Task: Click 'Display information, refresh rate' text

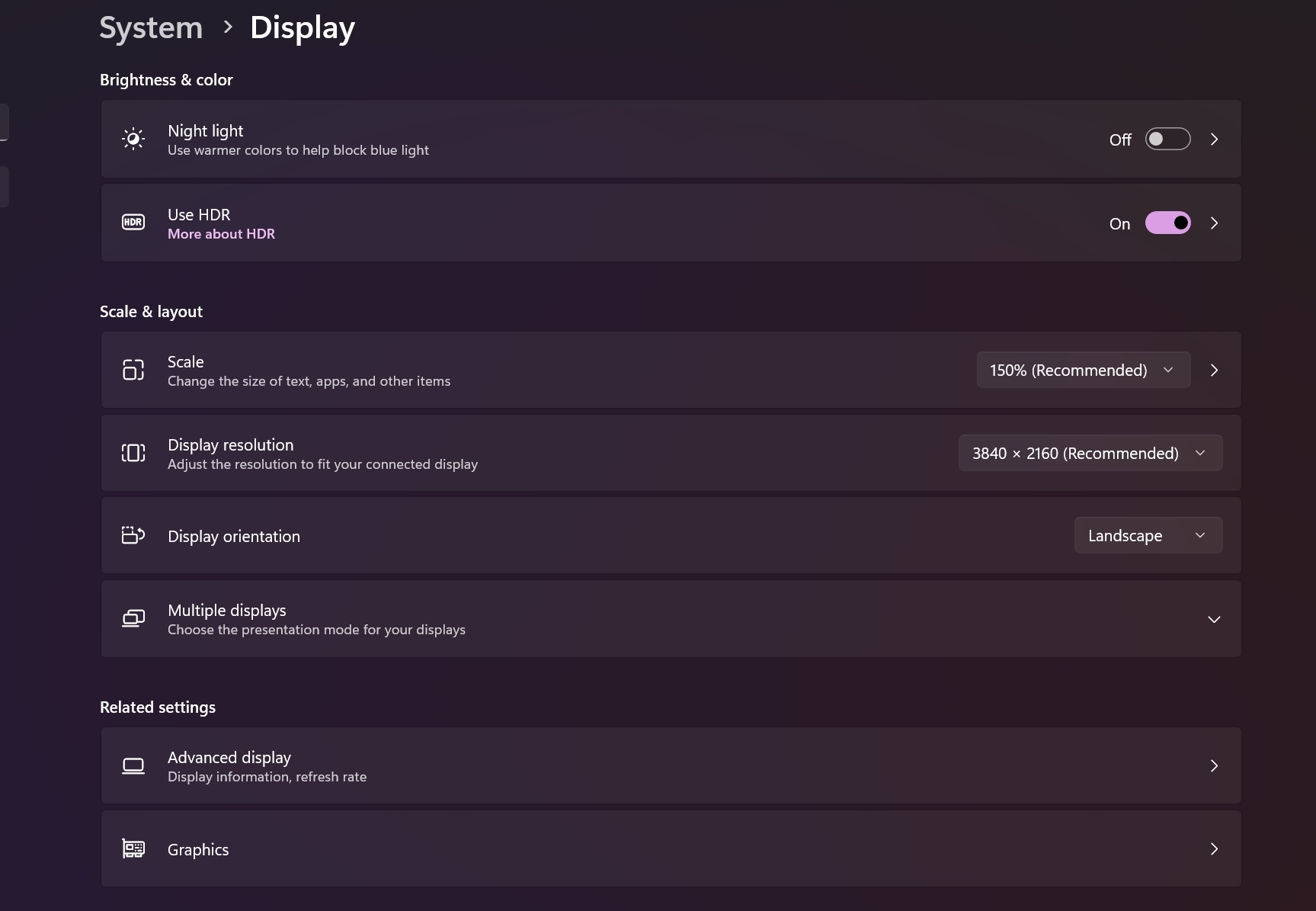Action: click(267, 777)
